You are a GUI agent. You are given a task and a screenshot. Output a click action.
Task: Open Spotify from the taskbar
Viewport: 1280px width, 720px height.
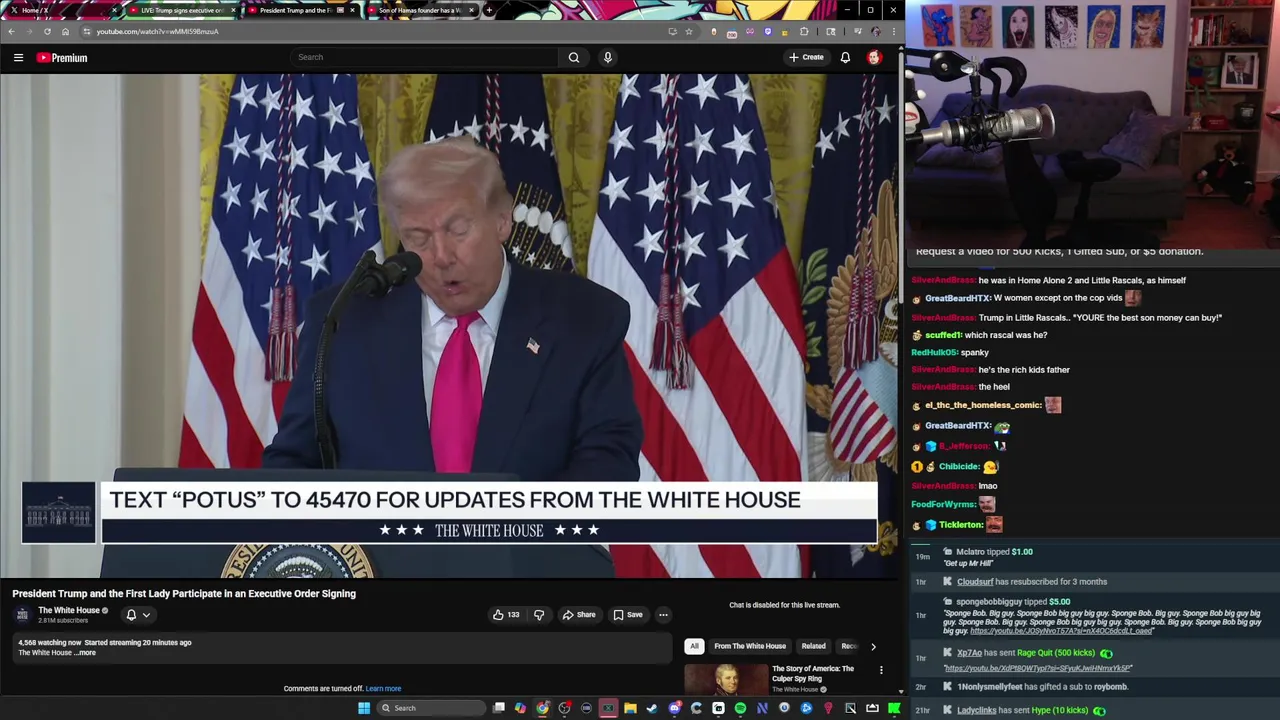740,708
